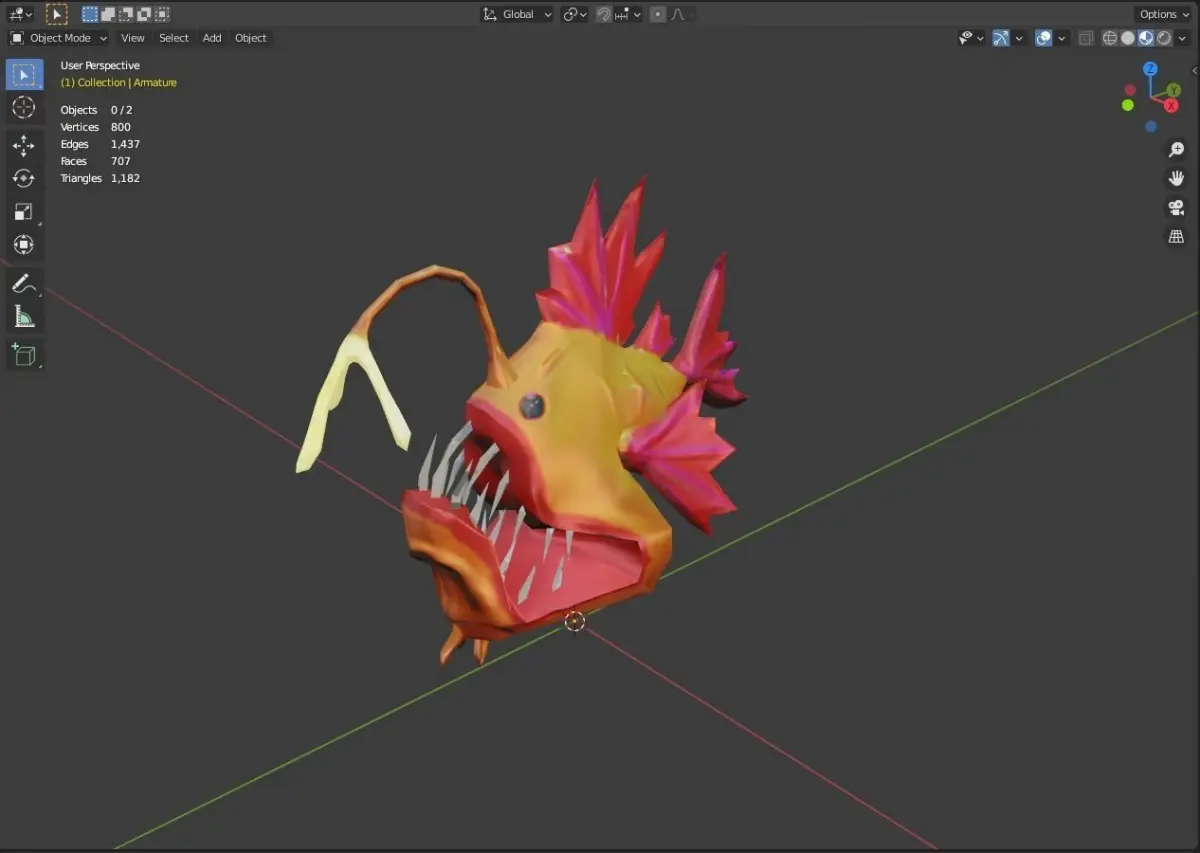Open the View menu
The height and width of the screenshot is (853, 1200).
133,38
